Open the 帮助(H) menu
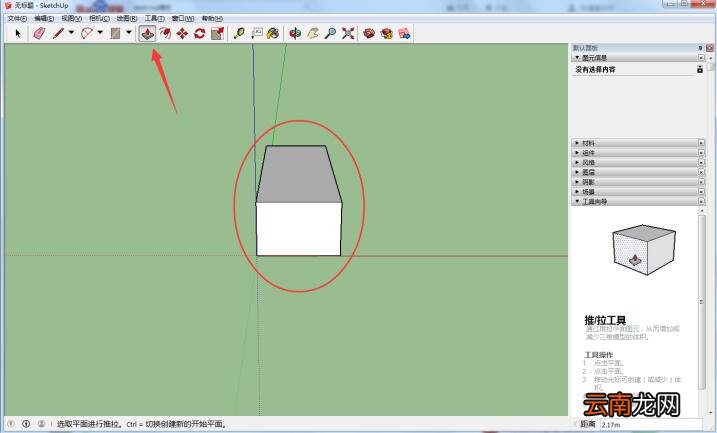This screenshot has height=433, width=717. point(212,18)
